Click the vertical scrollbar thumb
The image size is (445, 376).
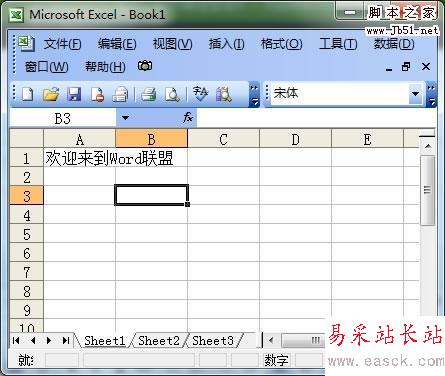click(427, 190)
